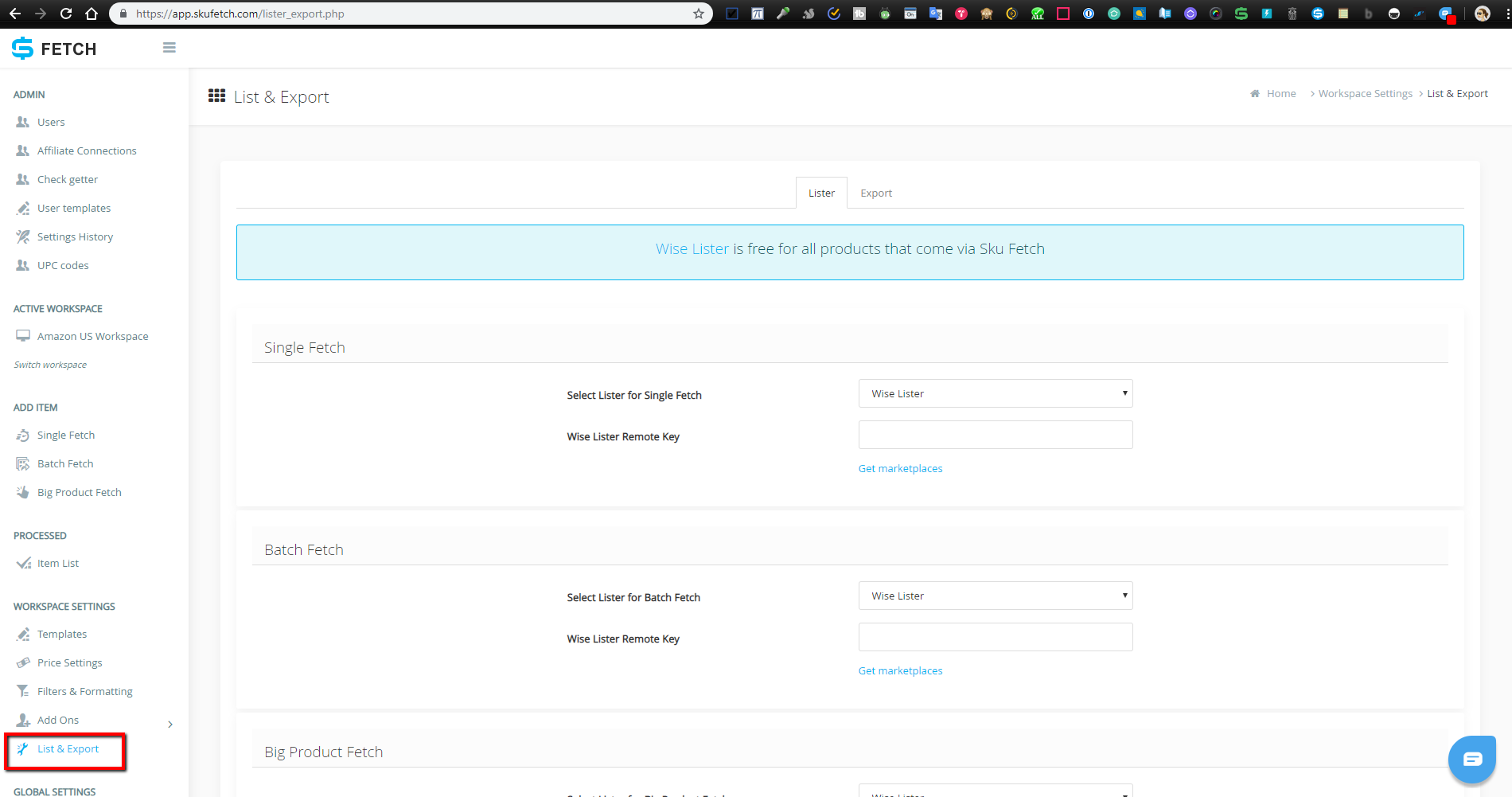The width and height of the screenshot is (1512, 797).
Task: Click the Filters & Formatting funnel icon
Action: [23, 691]
